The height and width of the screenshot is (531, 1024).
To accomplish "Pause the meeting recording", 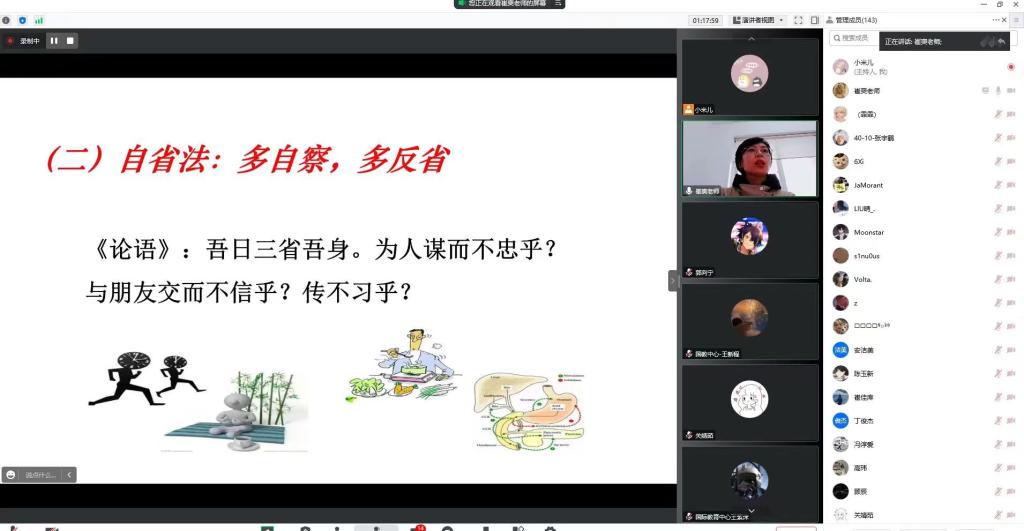I will pyautogui.click(x=54, y=41).
